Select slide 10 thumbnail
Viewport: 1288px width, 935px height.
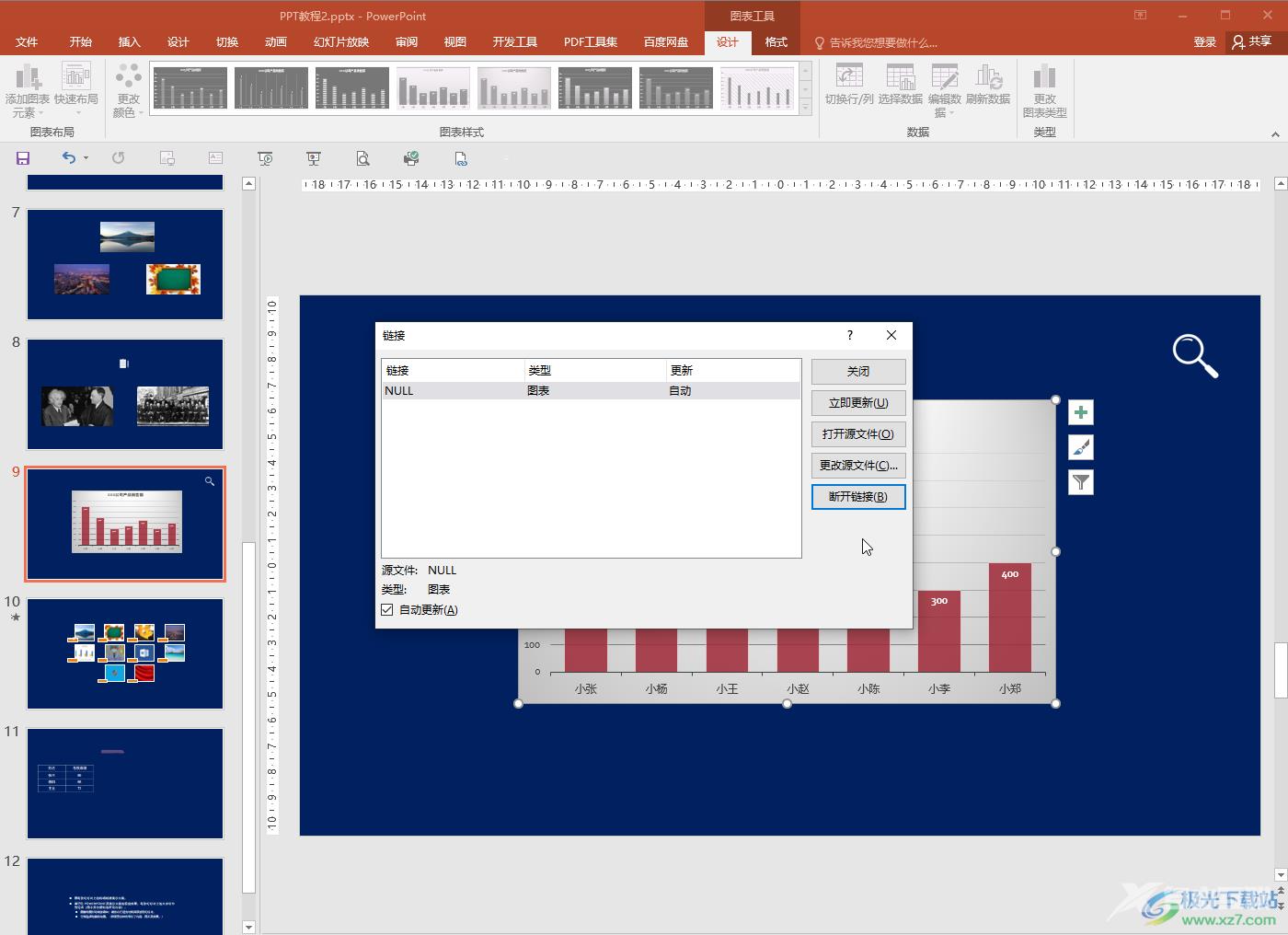pos(125,653)
